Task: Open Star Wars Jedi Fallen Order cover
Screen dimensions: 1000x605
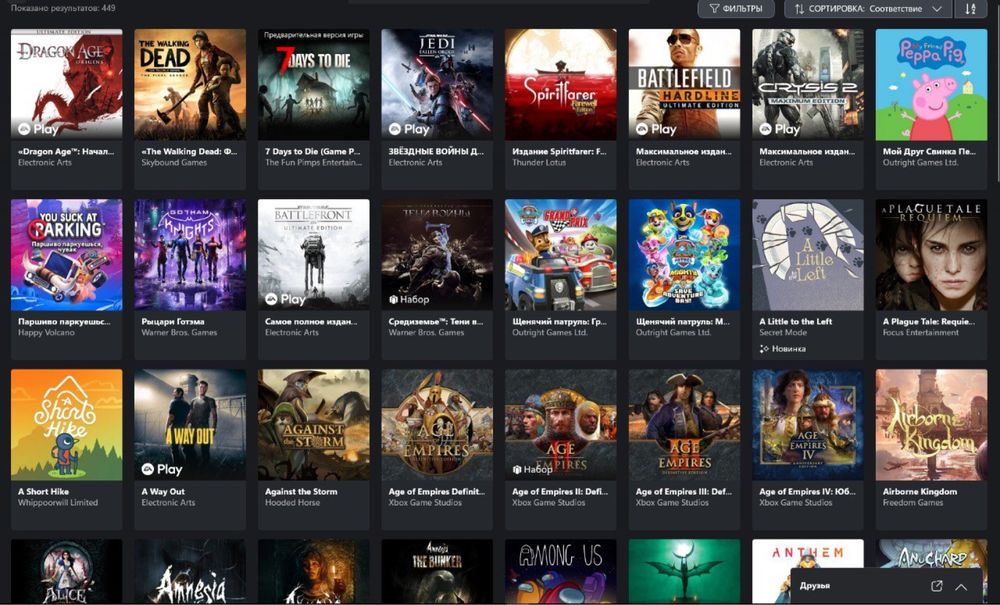Action: (x=437, y=84)
